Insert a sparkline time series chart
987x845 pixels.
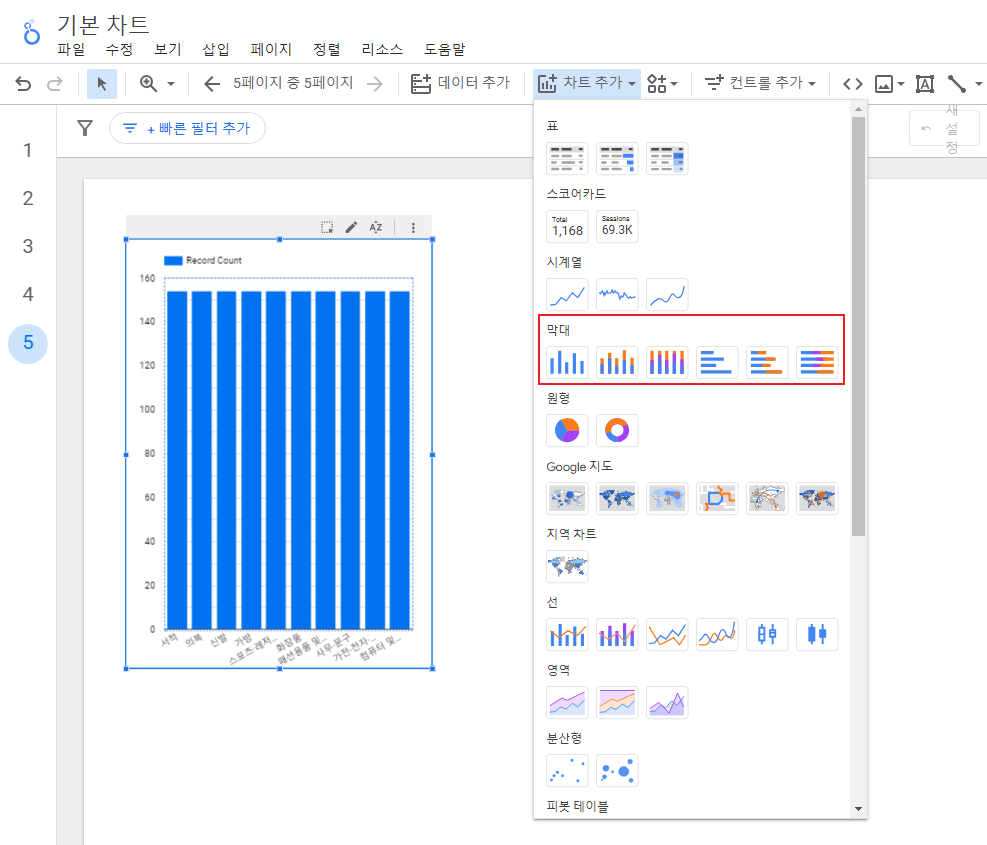click(x=617, y=294)
